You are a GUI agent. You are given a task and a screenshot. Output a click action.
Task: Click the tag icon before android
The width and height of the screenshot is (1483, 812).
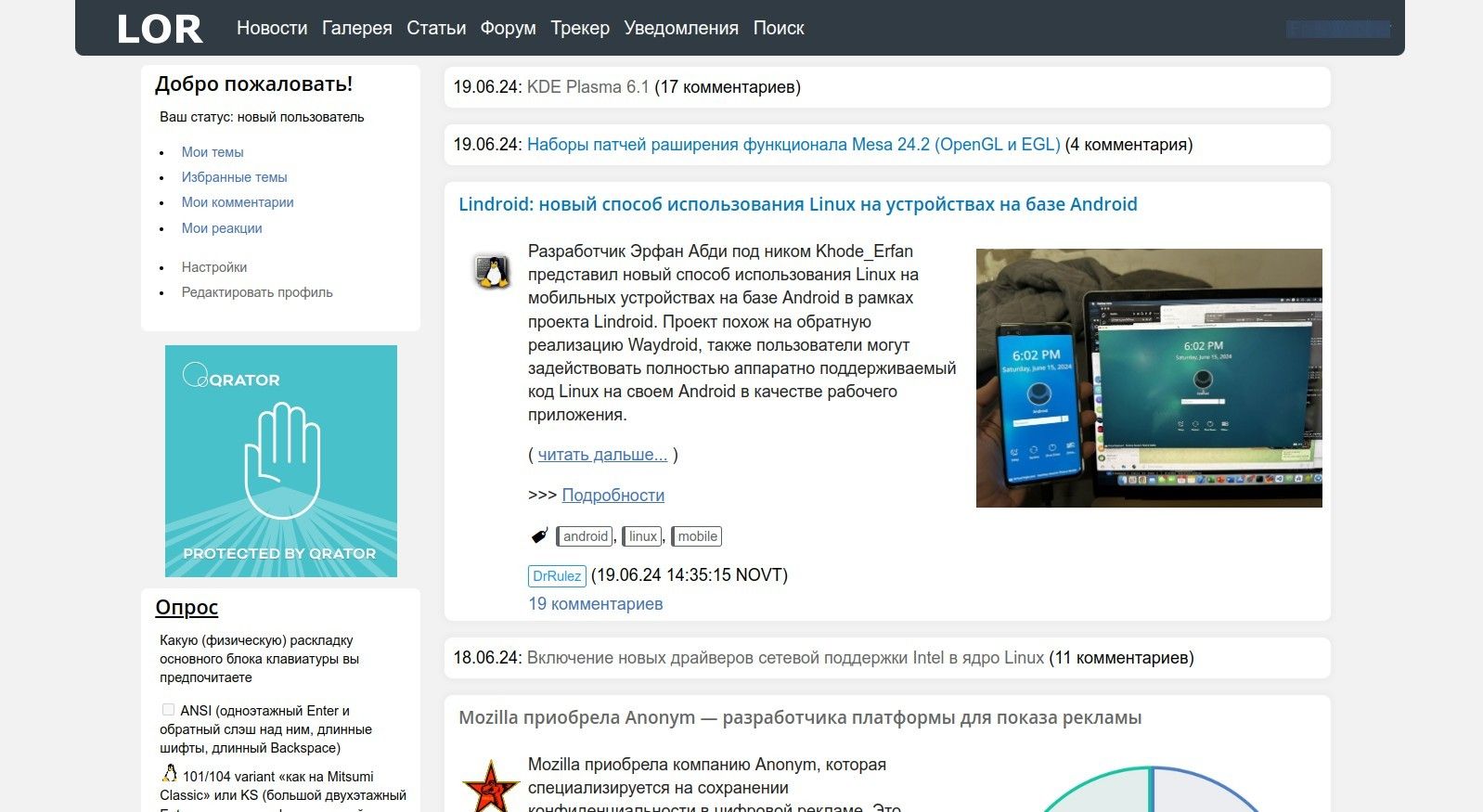tap(539, 535)
